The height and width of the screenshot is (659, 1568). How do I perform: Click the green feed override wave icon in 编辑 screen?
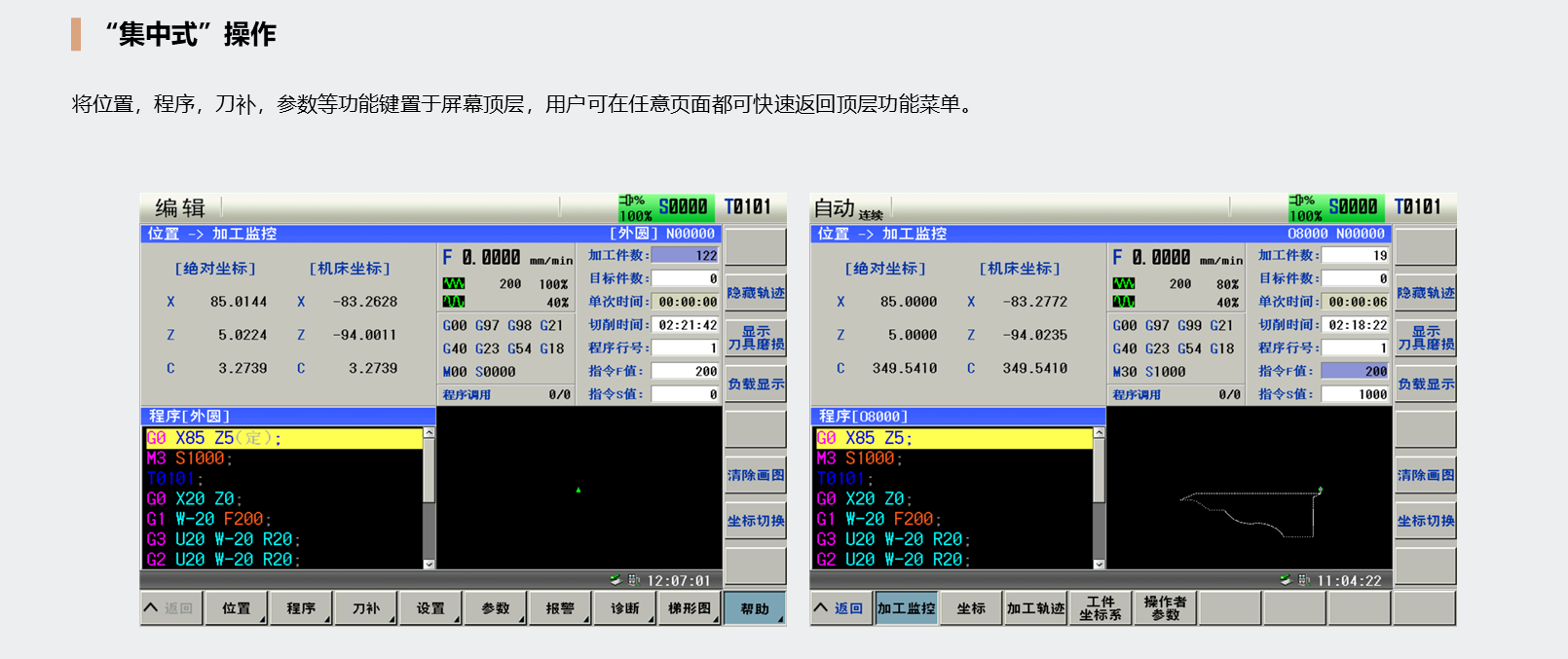(x=454, y=284)
